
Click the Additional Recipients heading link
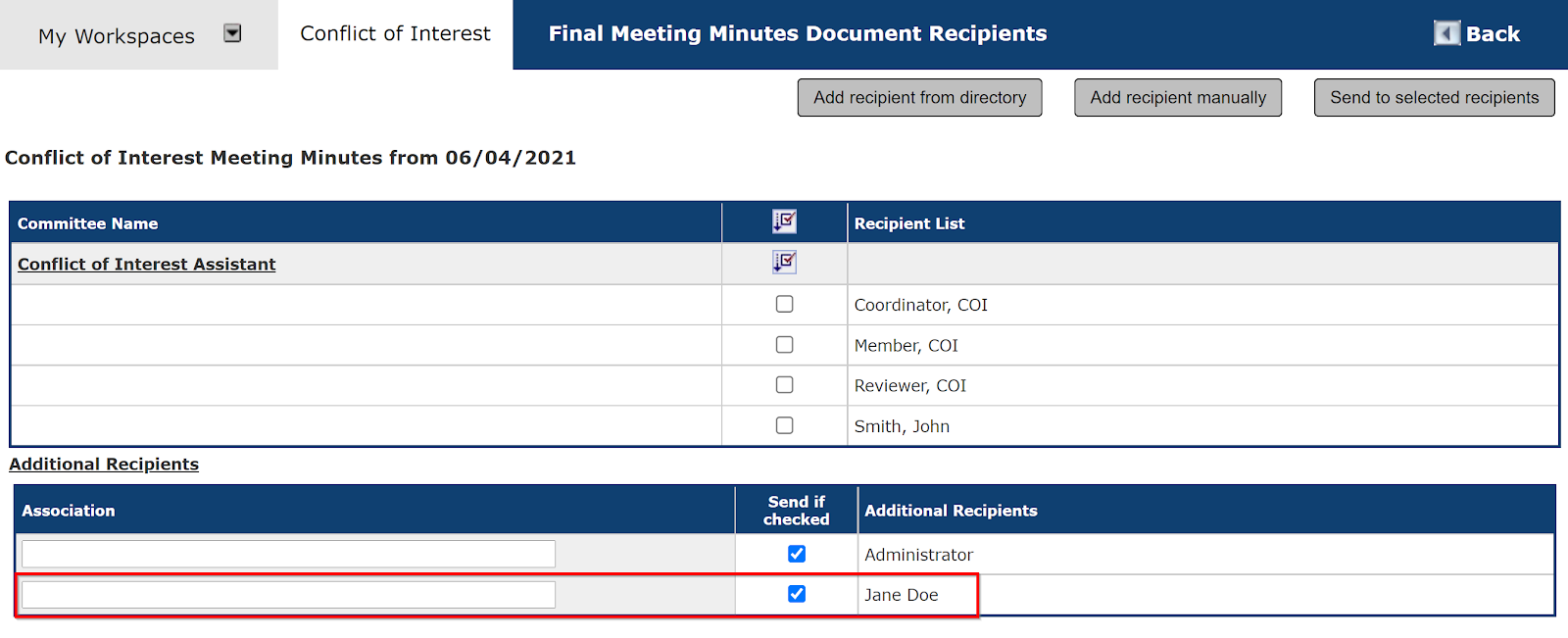click(x=104, y=464)
